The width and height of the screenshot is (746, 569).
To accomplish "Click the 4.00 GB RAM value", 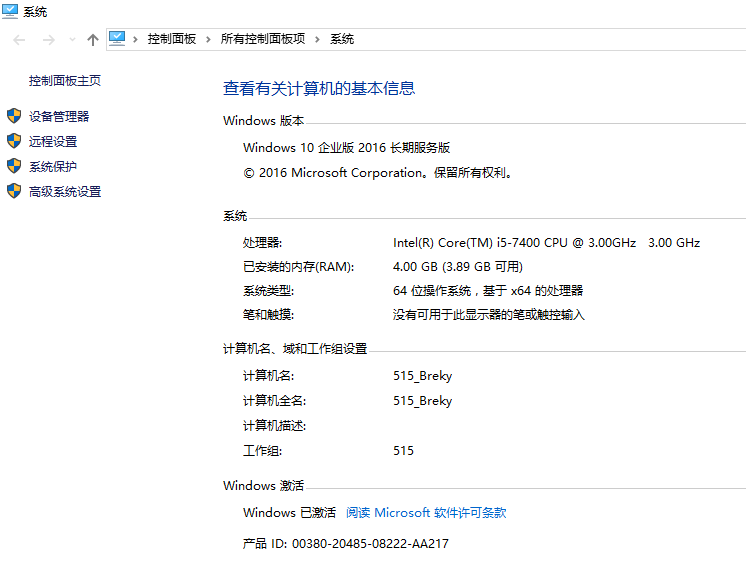I will (458, 267).
